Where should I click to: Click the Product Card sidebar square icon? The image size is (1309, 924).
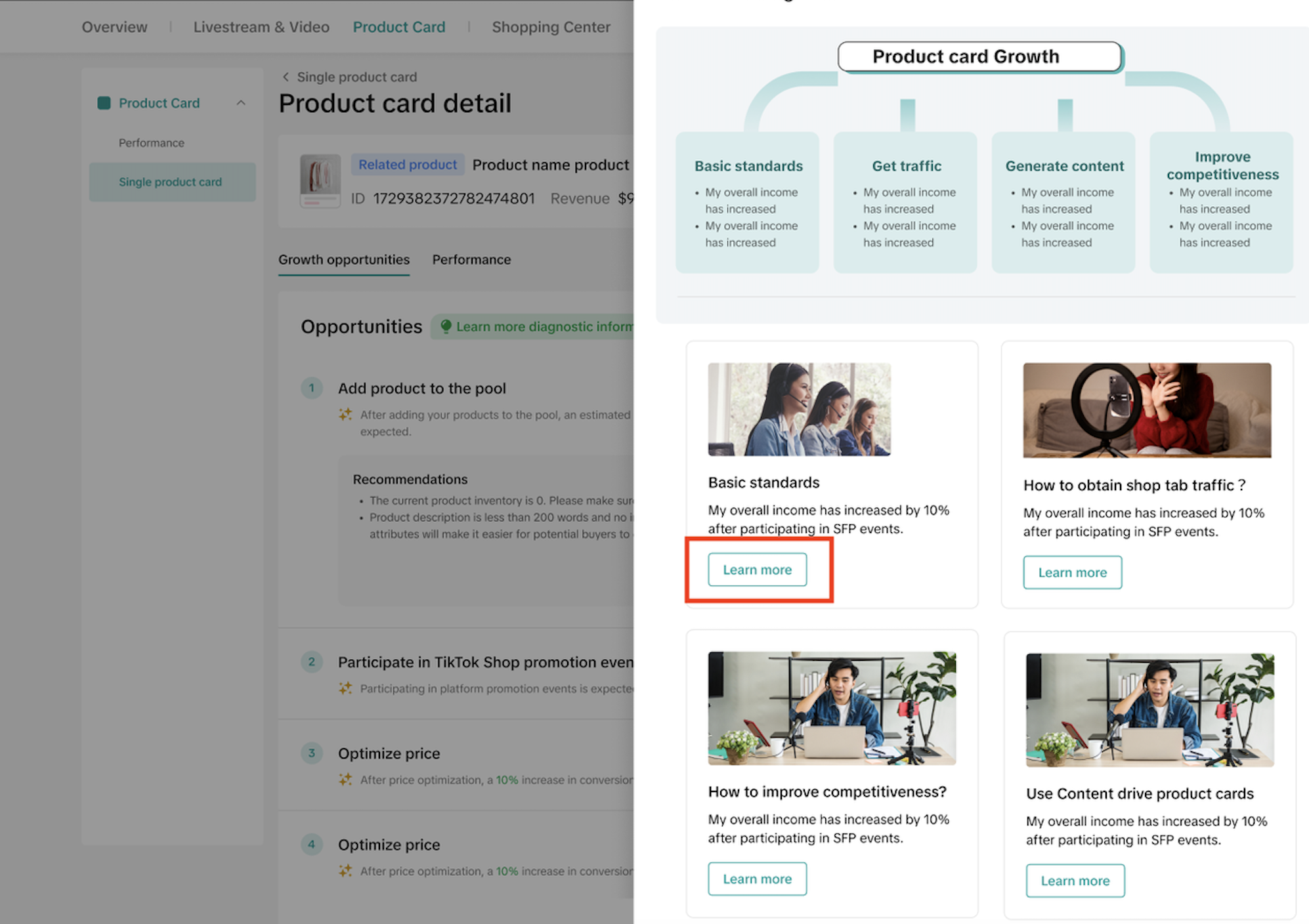coord(104,103)
